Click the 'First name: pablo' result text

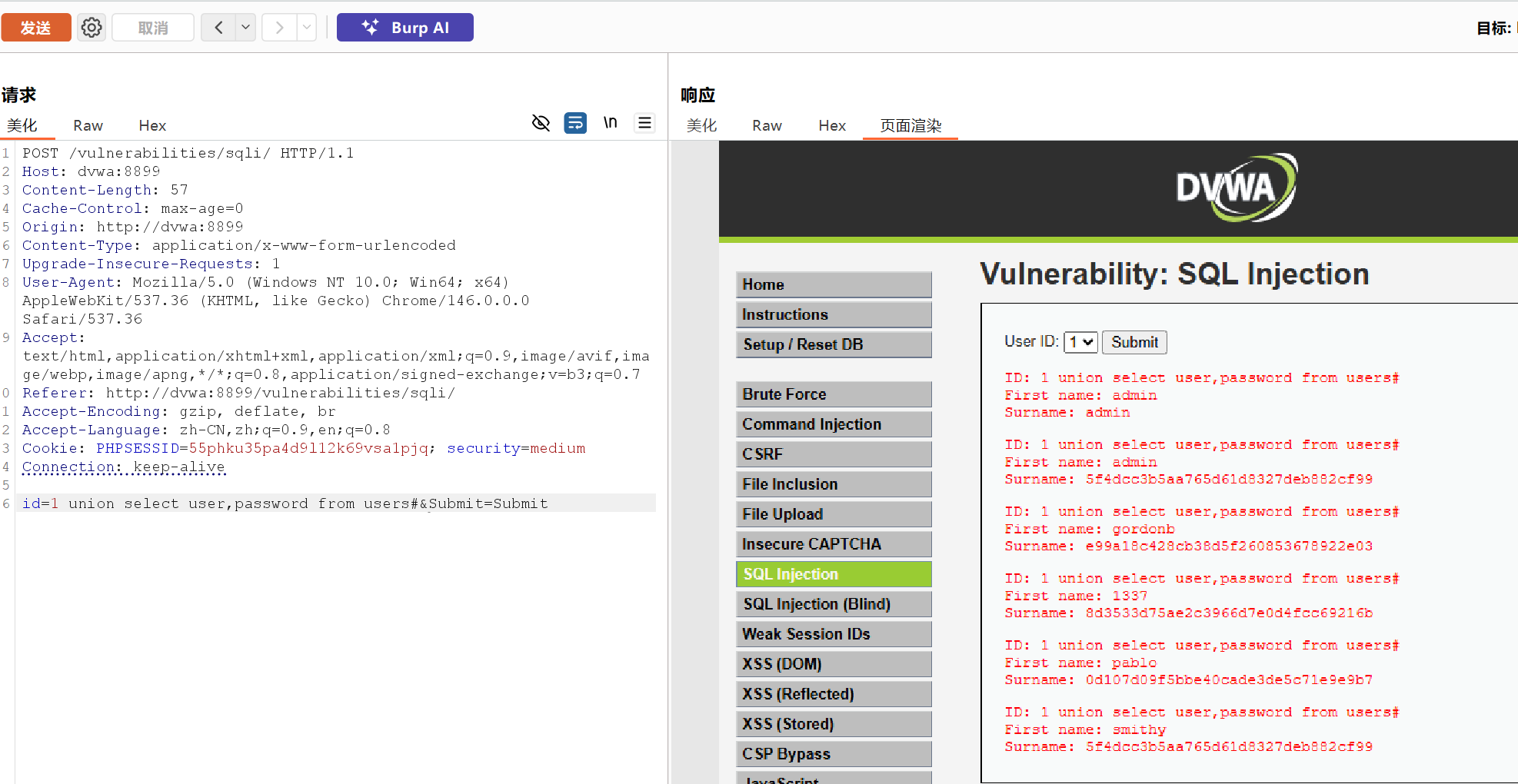click(1080, 663)
